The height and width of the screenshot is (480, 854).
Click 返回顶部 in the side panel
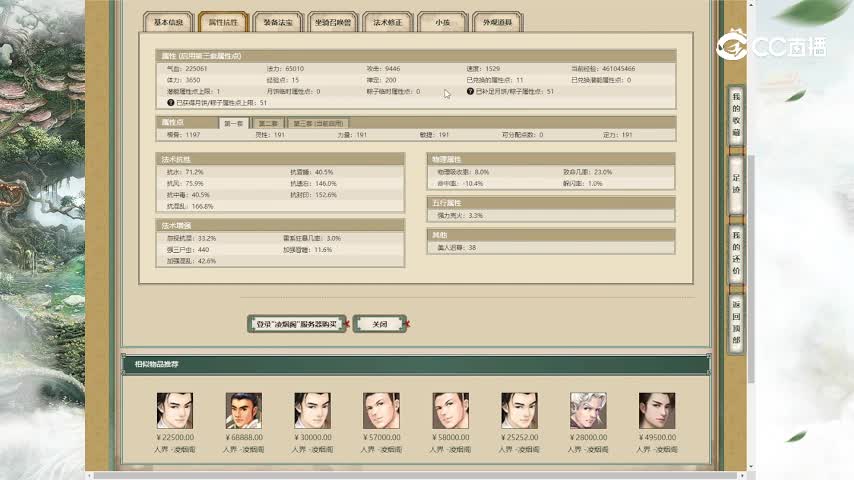[736, 322]
